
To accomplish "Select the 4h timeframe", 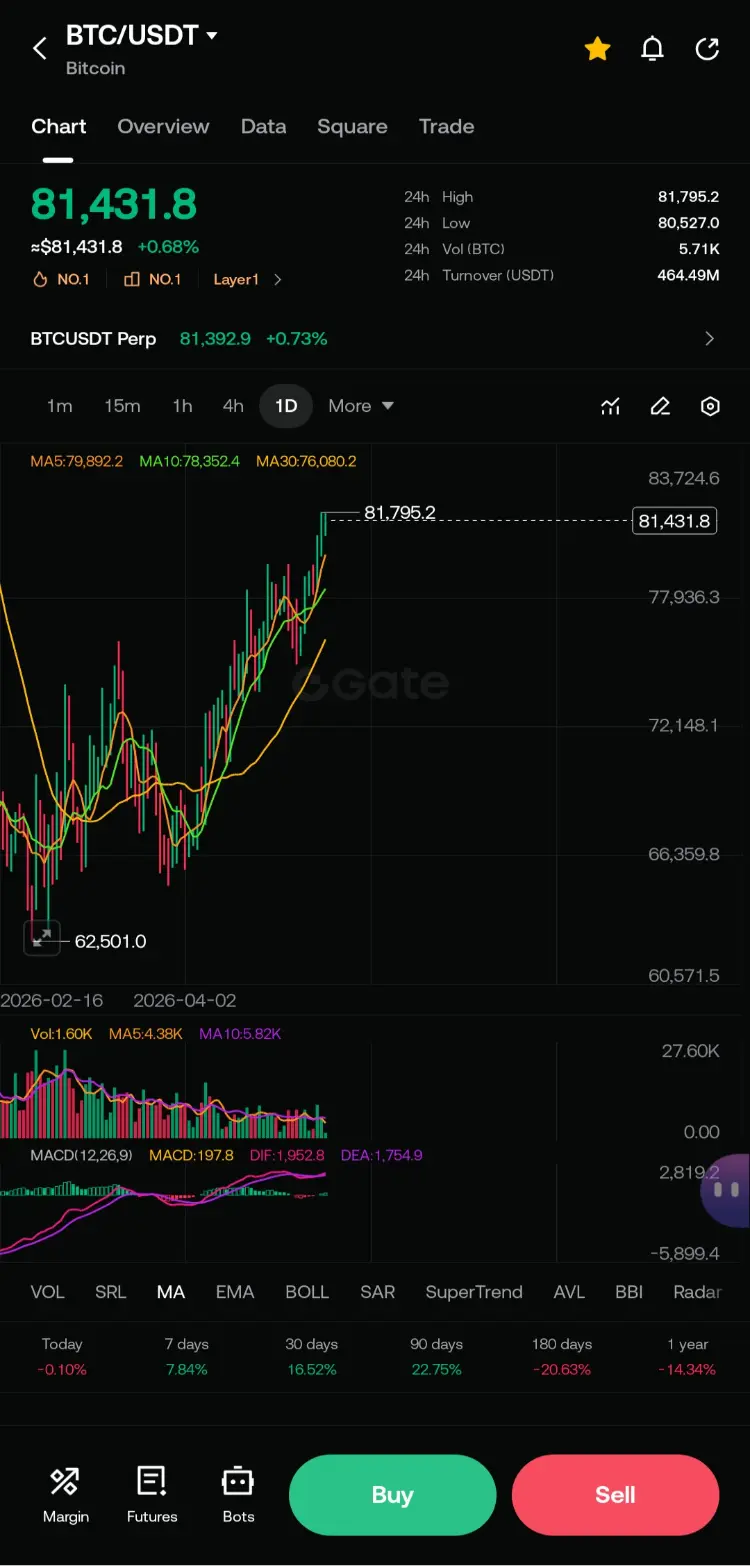I will pos(233,406).
